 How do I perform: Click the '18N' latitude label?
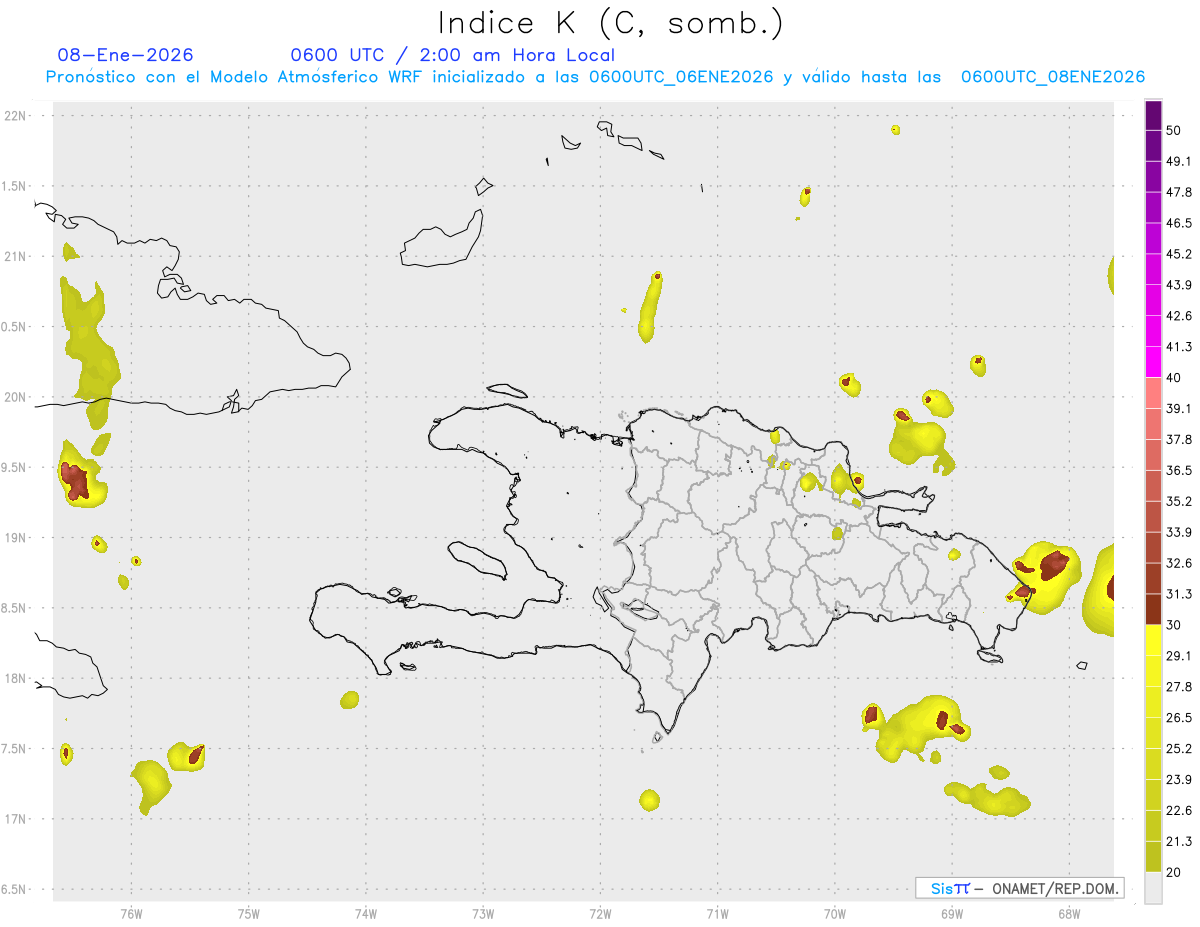[x=16, y=679]
